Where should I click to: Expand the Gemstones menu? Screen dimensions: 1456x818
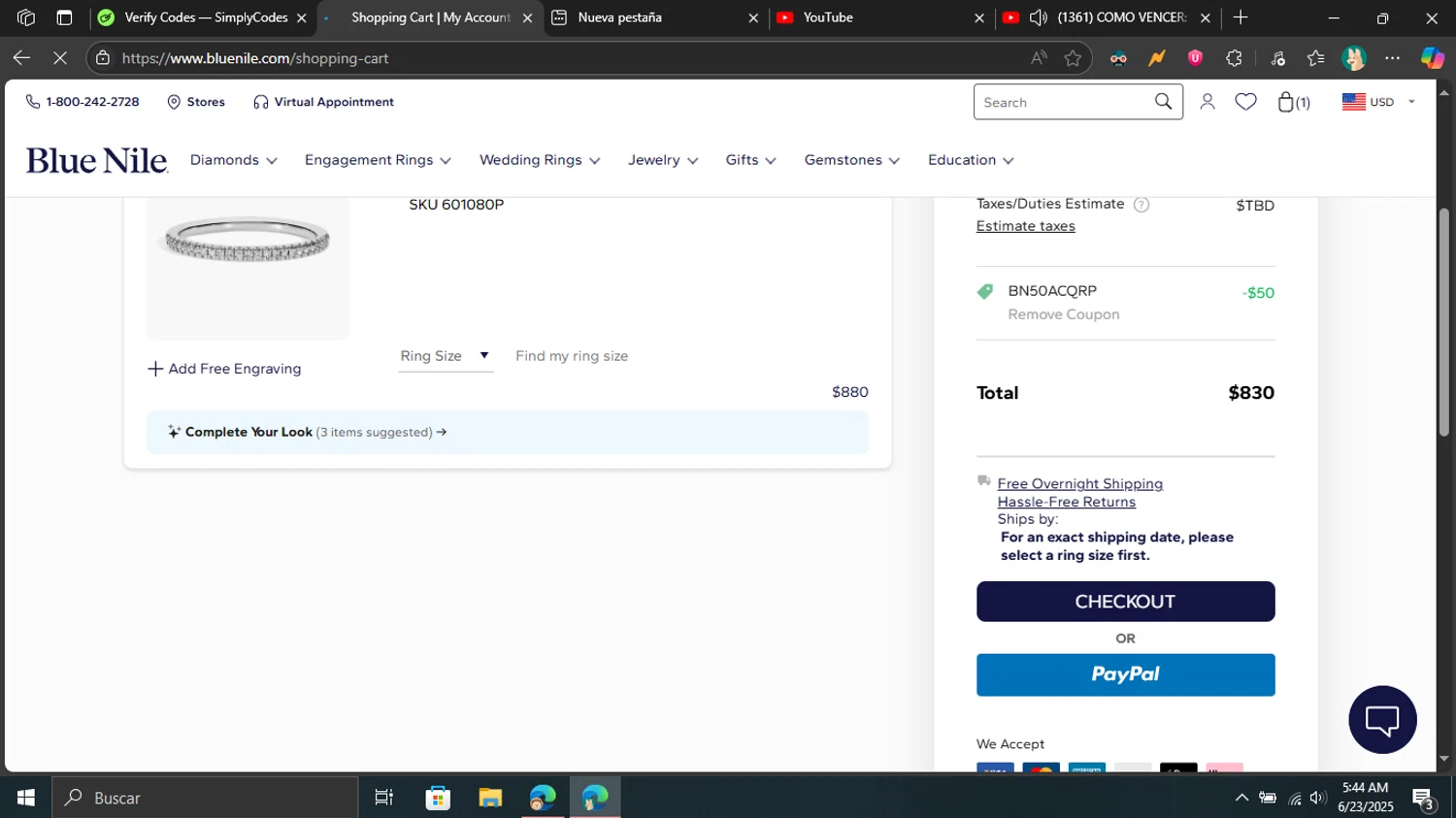click(851, 160)
